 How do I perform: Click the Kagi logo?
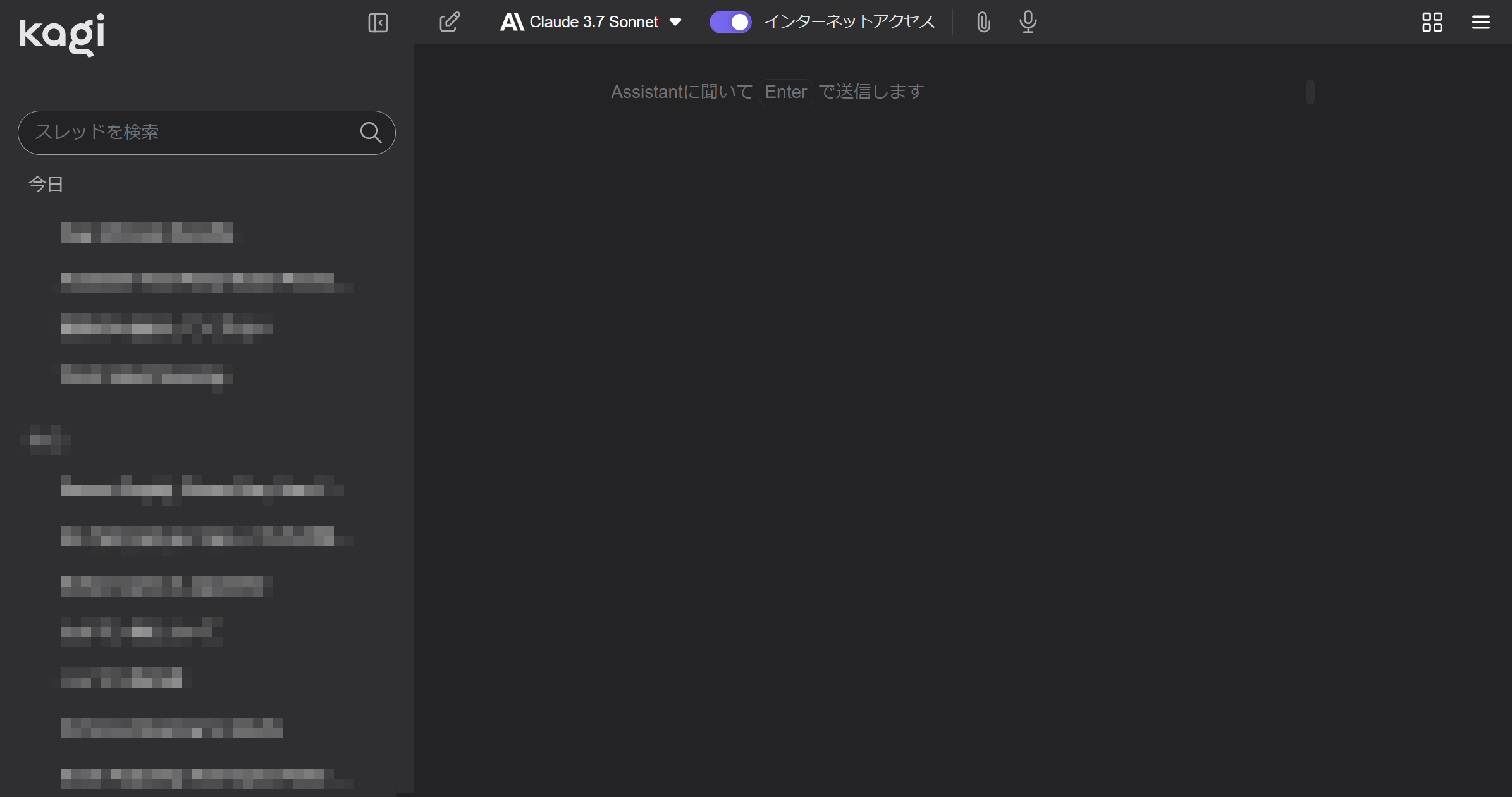point(62,34)
